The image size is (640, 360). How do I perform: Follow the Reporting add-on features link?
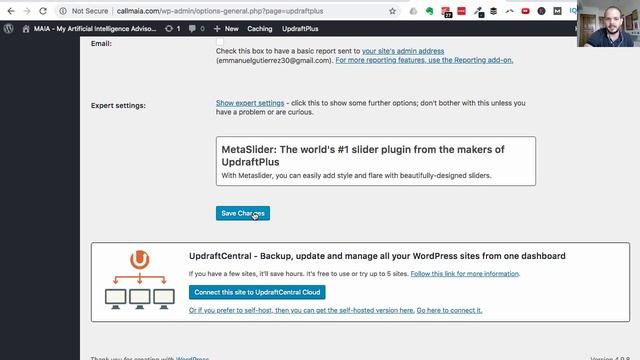coord(424,60)
